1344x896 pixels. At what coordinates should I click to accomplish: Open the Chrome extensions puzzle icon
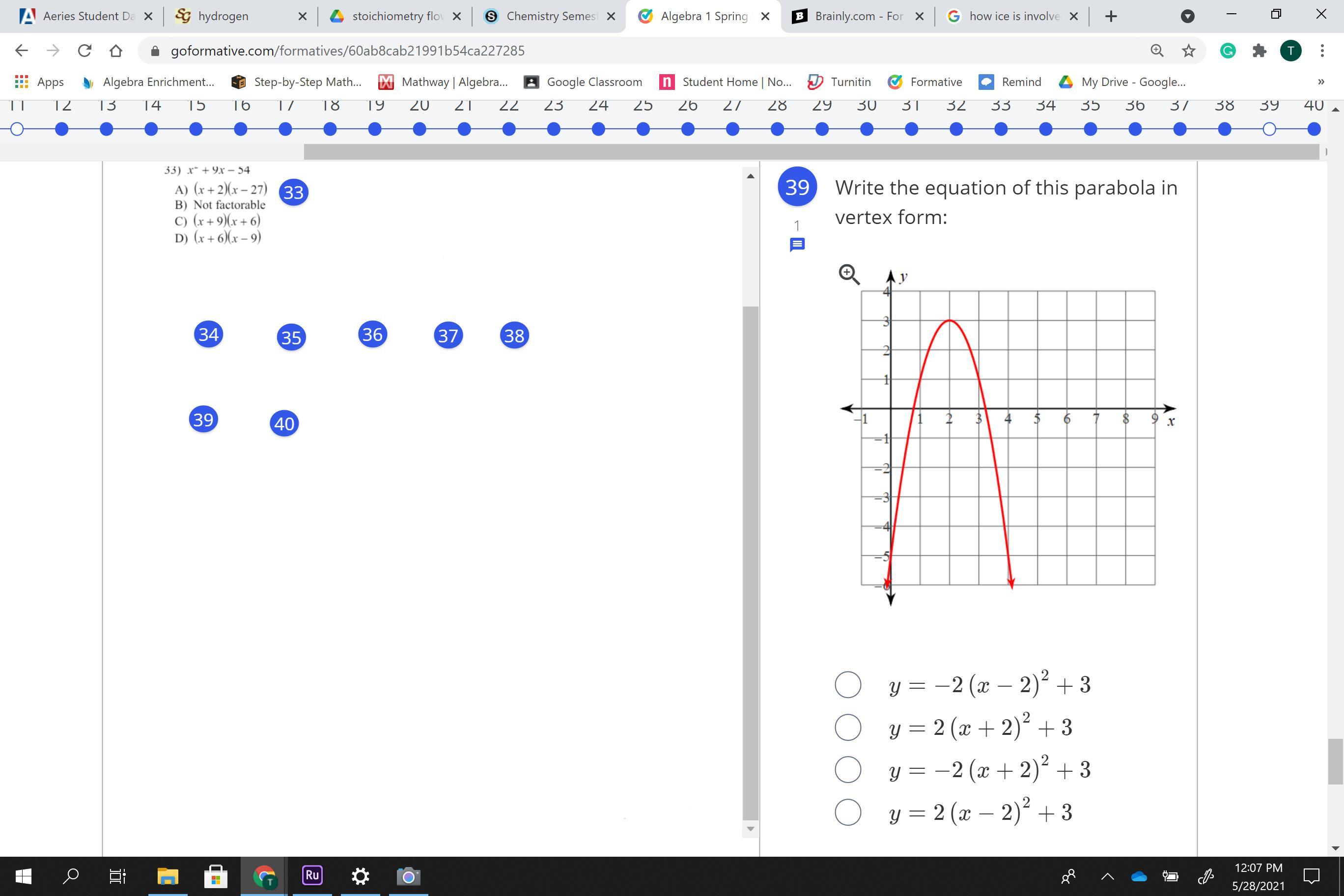(x=1259, y=51)
